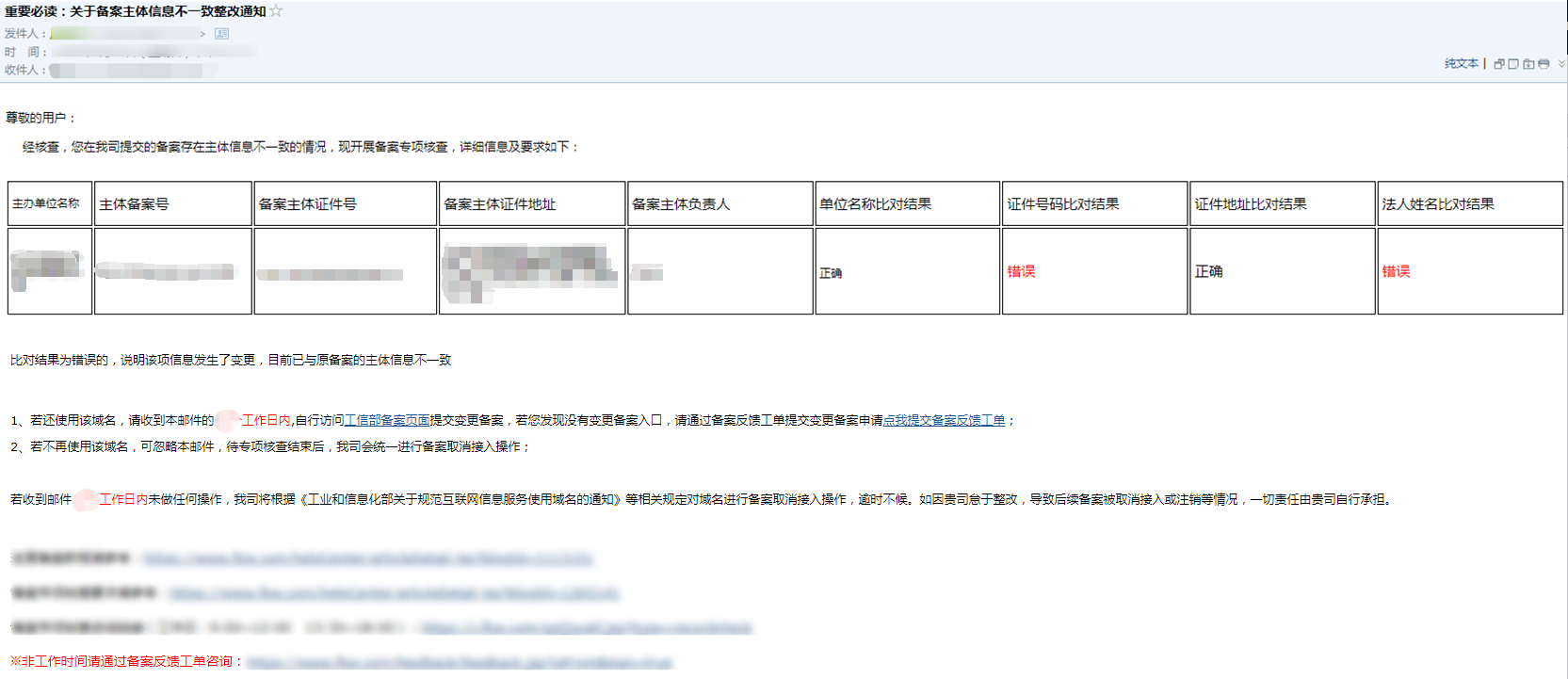1568x679 pixels.
Task: Click blurred link beside 非工作时间请通过备案反馈工单咨询
Action: click(x=460, y=662)
